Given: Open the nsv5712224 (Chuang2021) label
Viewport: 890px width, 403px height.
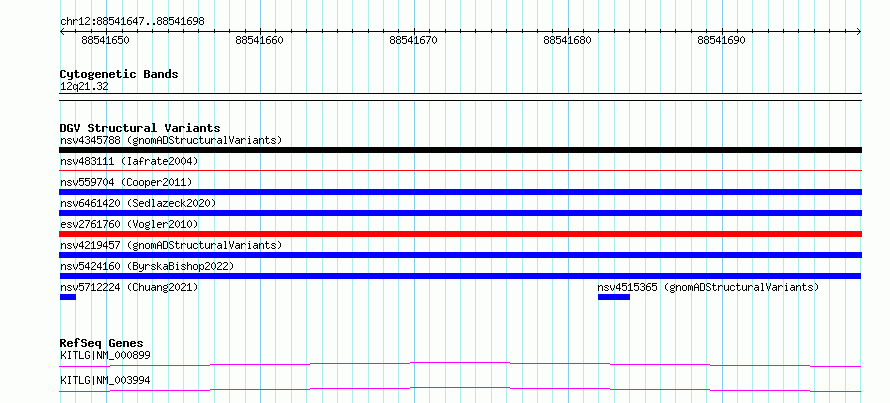Looking at the screenshot, I should point(129,287).
